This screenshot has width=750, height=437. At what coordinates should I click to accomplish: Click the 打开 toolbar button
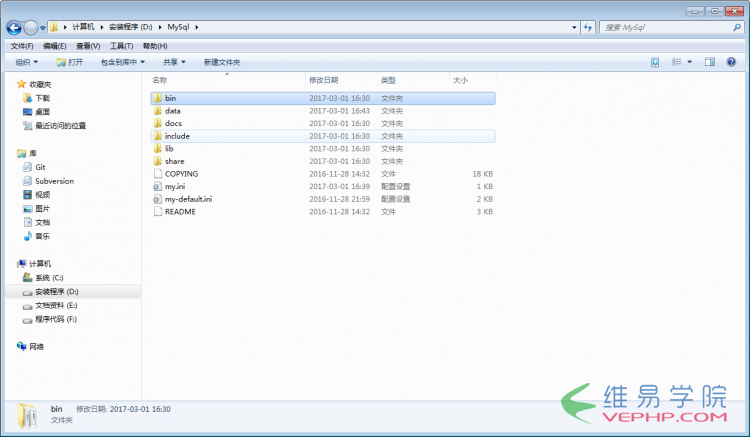coord(69,62)
